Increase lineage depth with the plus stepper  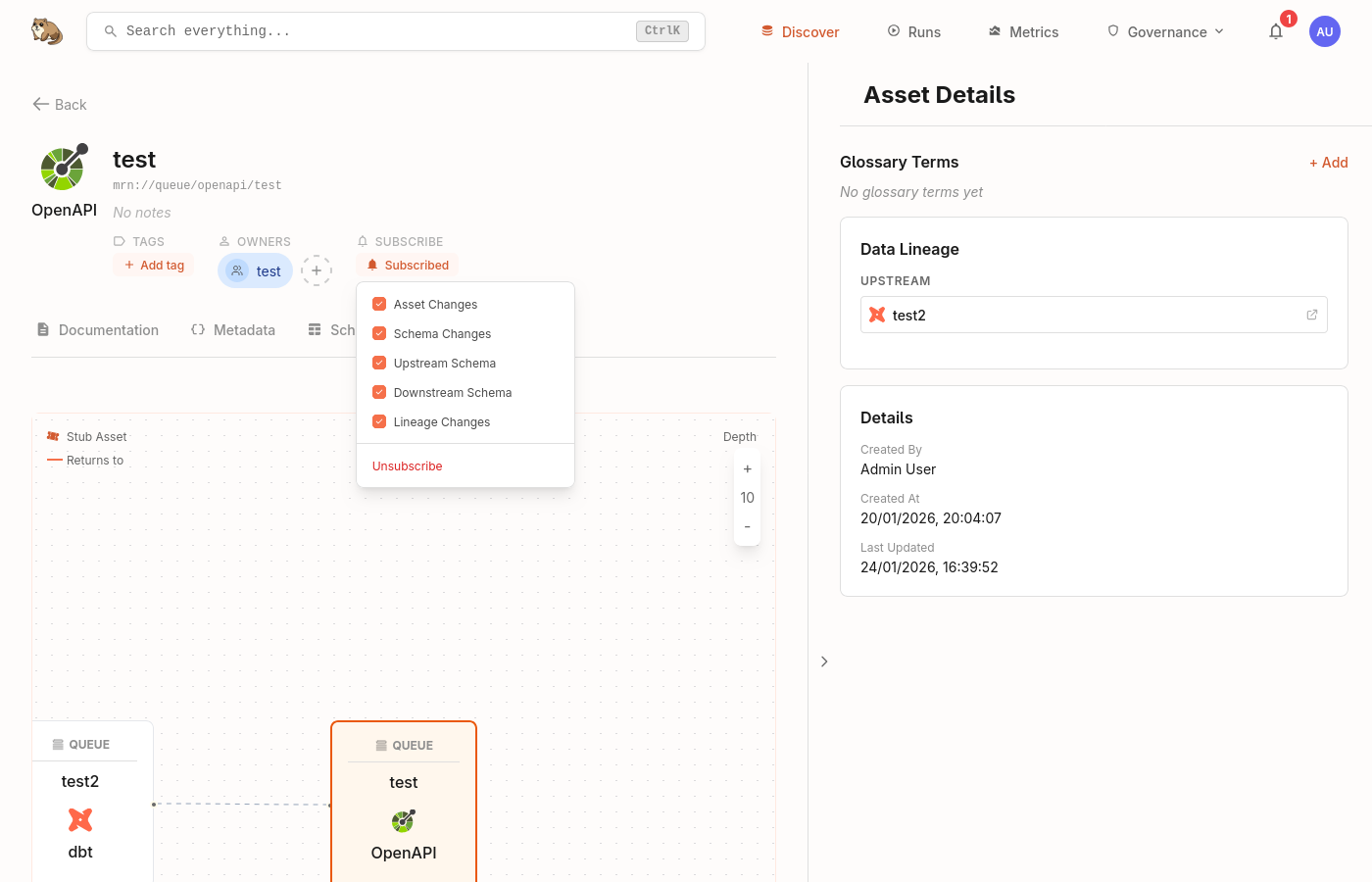tap(747, 468)
